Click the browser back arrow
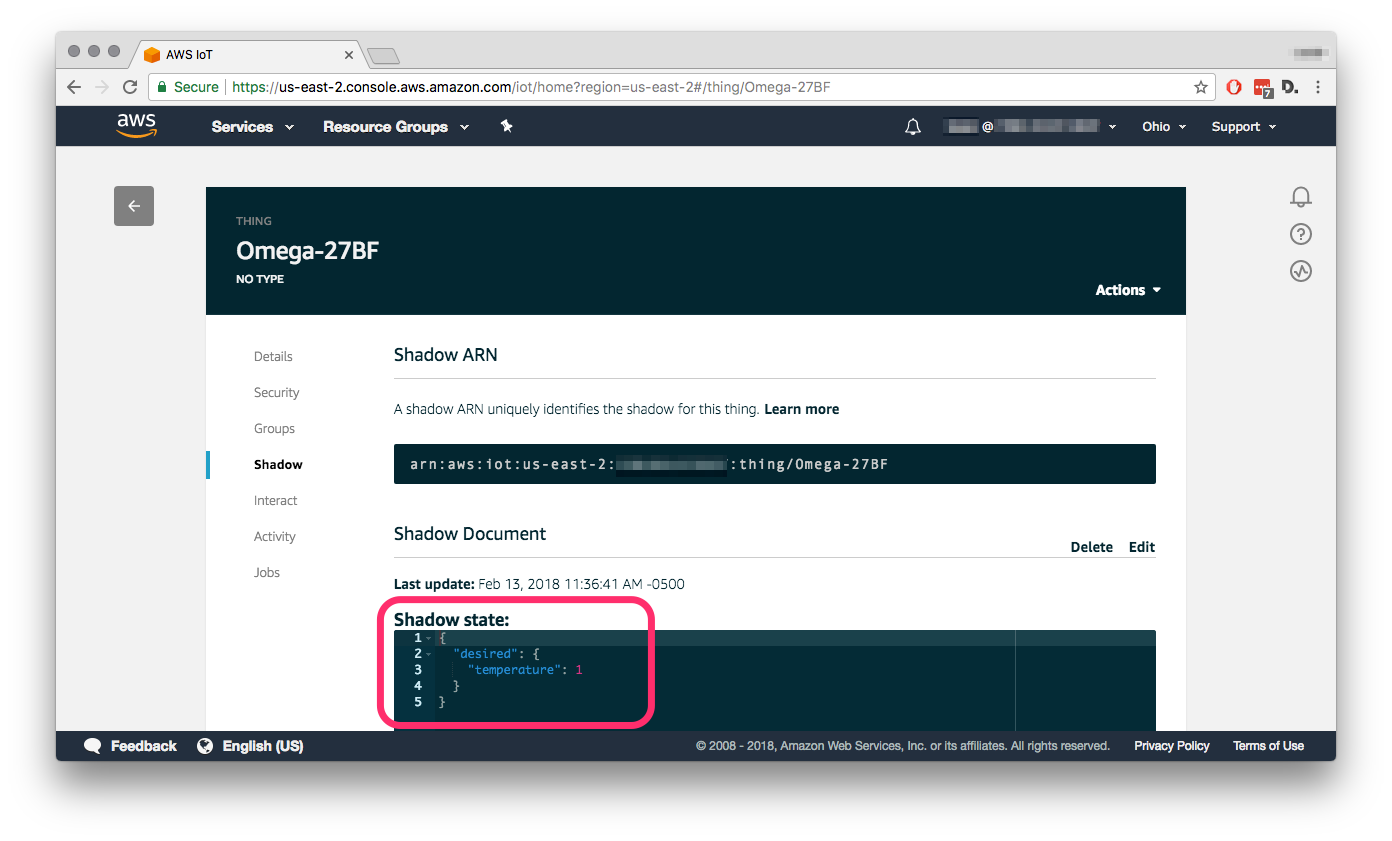This screenshot has height=841, width=1392. pyautogui.click(x=74, y=87)
